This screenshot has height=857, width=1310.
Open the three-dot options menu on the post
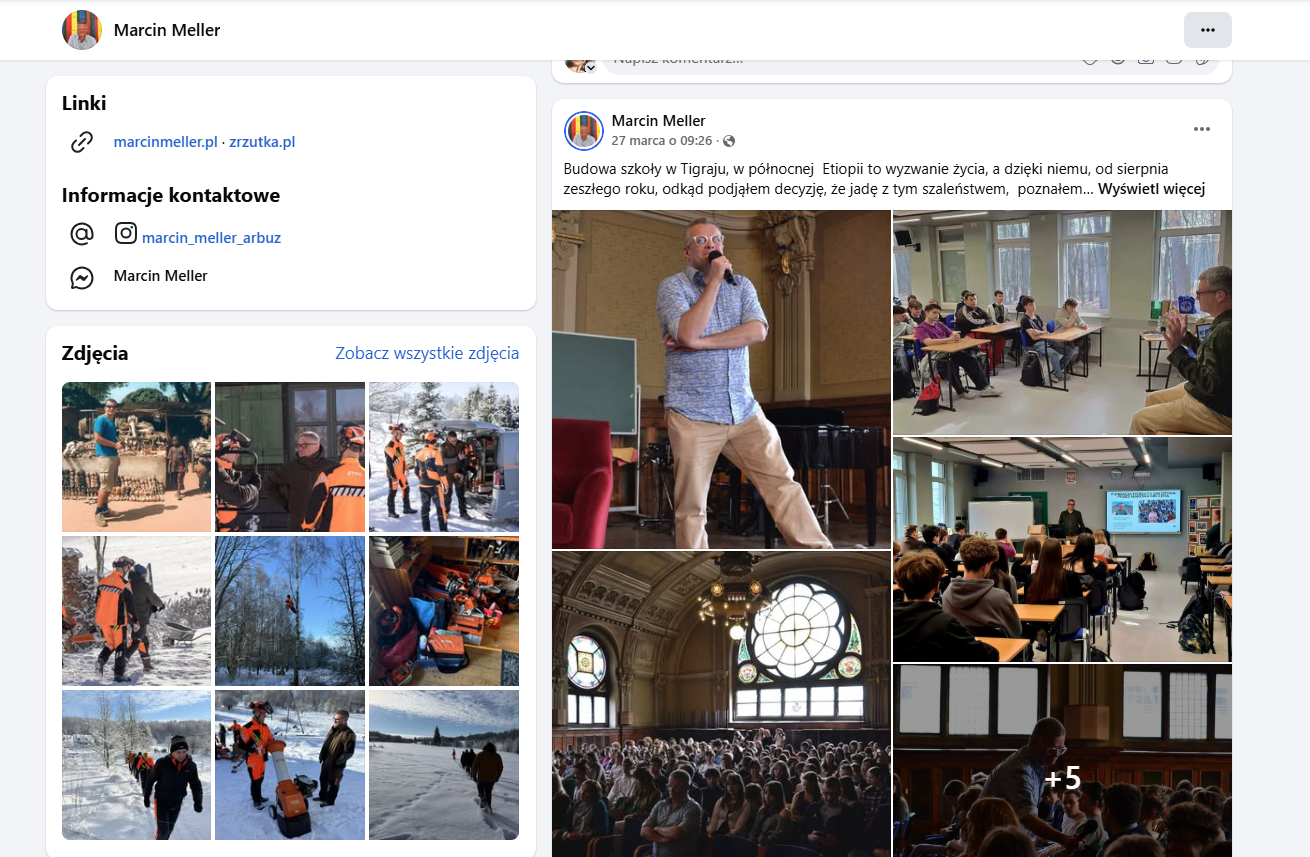[x=1201, y=129]
